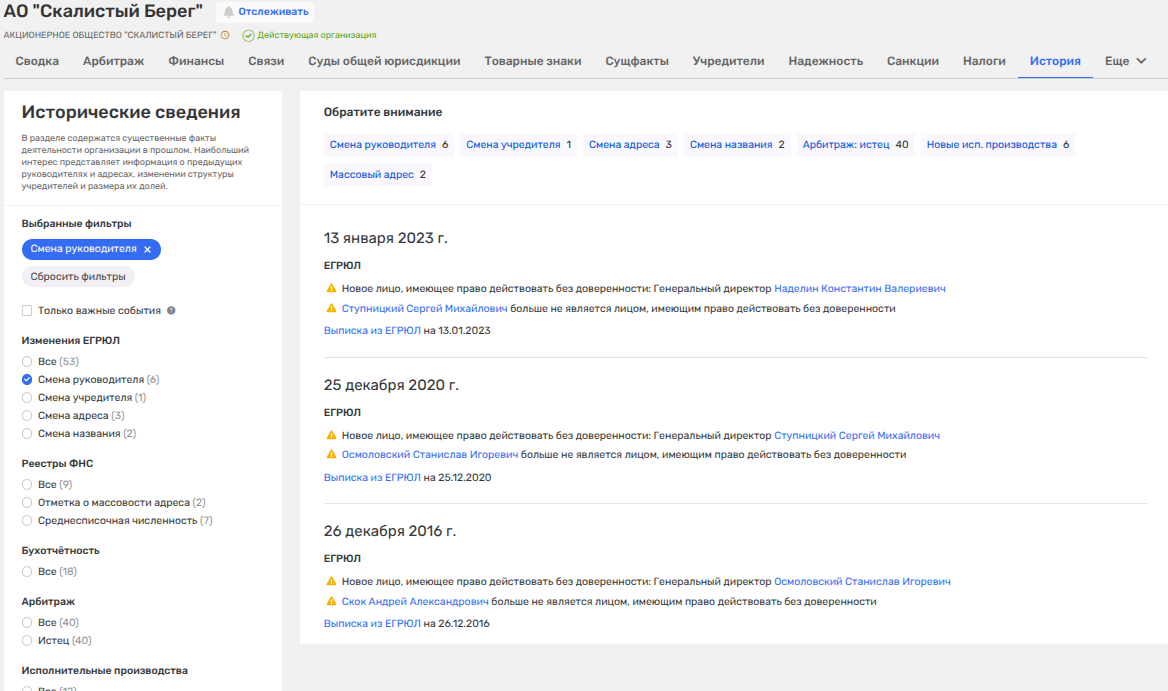The width and height of the screenshot is (1168, 691).
Task: Switch to the Учредители tab
Action: click(x=728, y=61)
